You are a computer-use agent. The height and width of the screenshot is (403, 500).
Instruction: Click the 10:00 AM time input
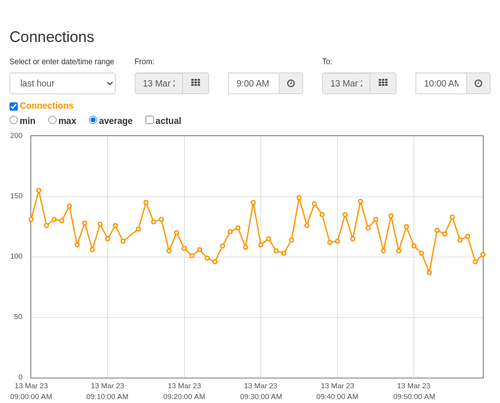(x=441, y=83)
